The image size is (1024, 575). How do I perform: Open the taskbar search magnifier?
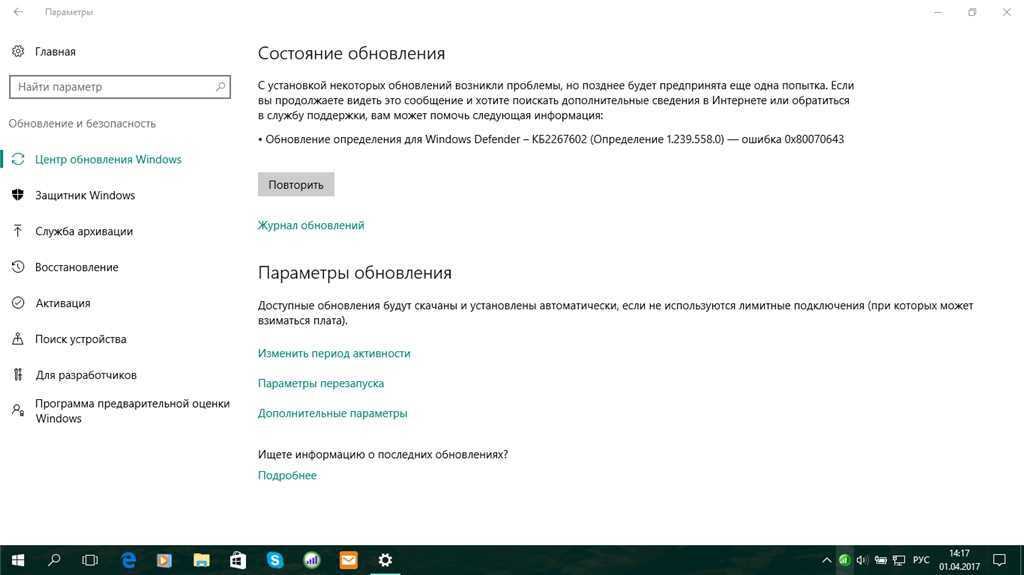(54, 560)
